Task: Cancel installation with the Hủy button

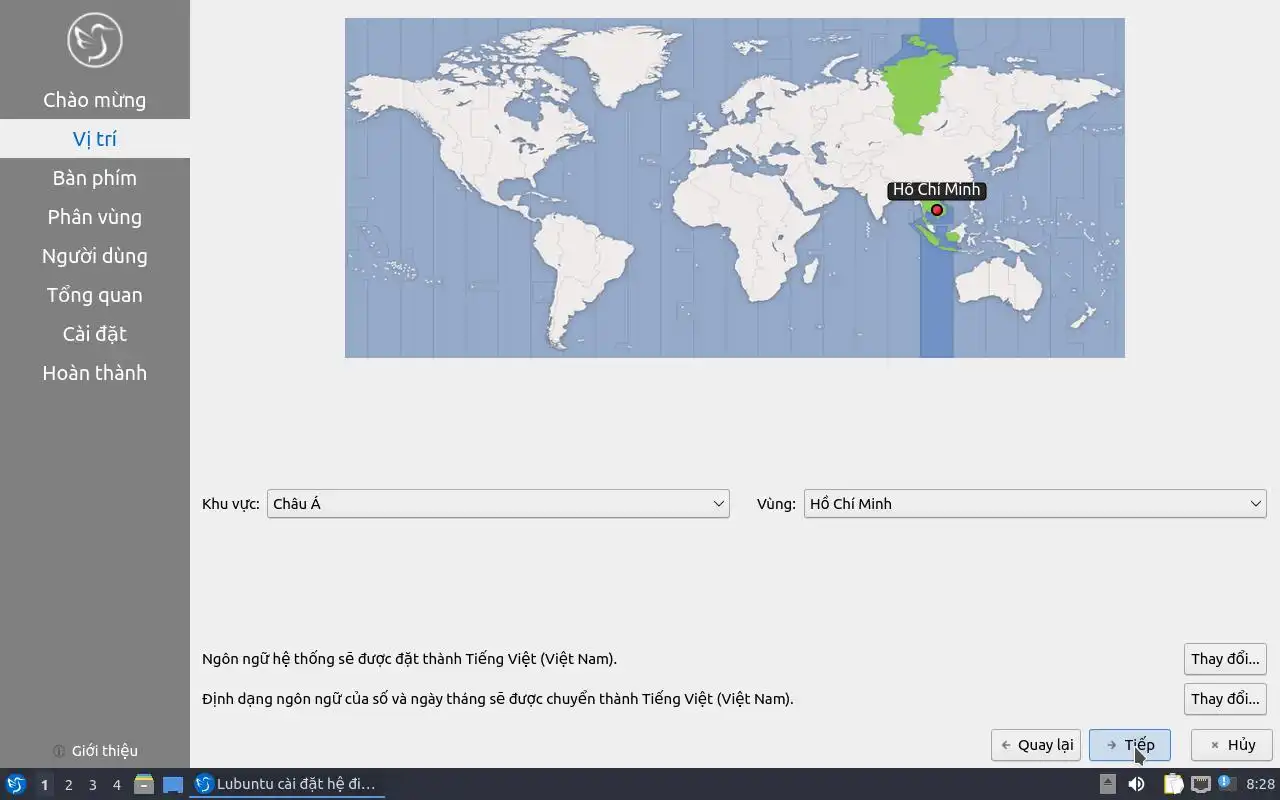Action: pos(1231,745)
